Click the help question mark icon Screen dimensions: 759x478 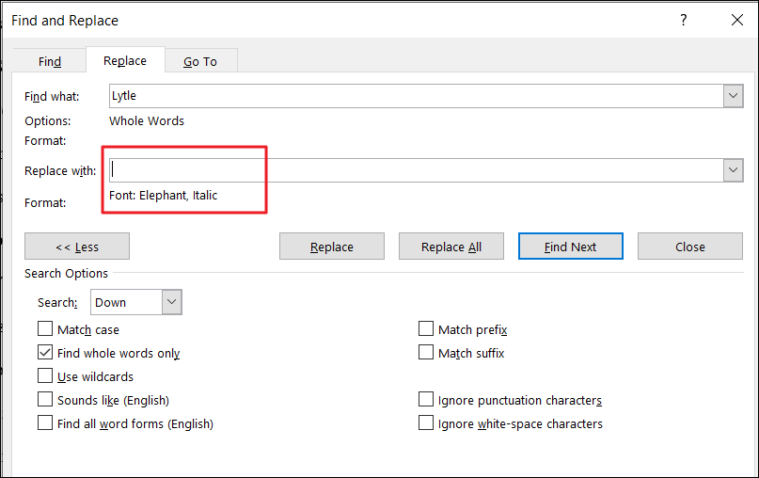click(x=683, y=20)
